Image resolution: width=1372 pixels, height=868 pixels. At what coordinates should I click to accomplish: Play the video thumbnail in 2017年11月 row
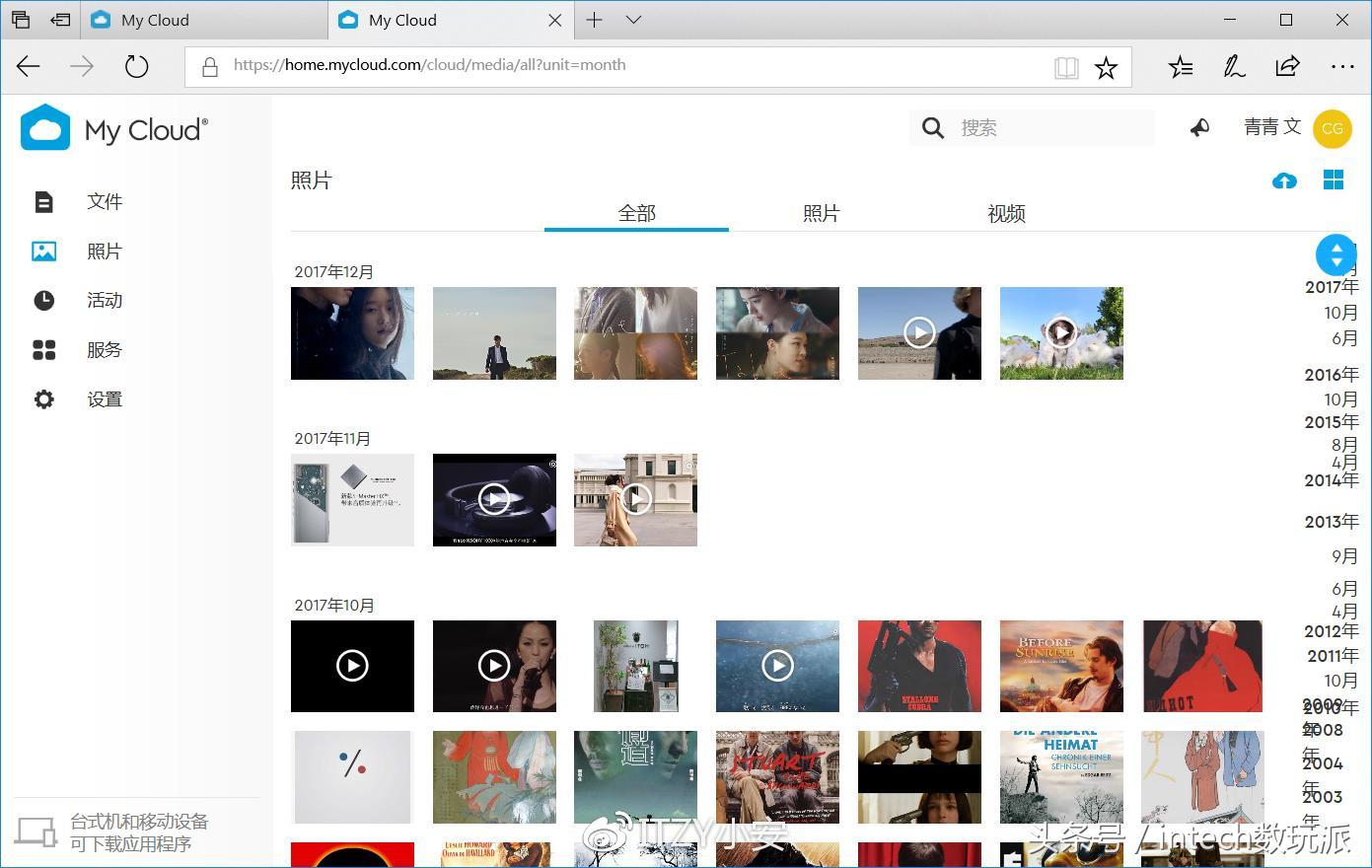pyautogui.click(x=494, y=499)
